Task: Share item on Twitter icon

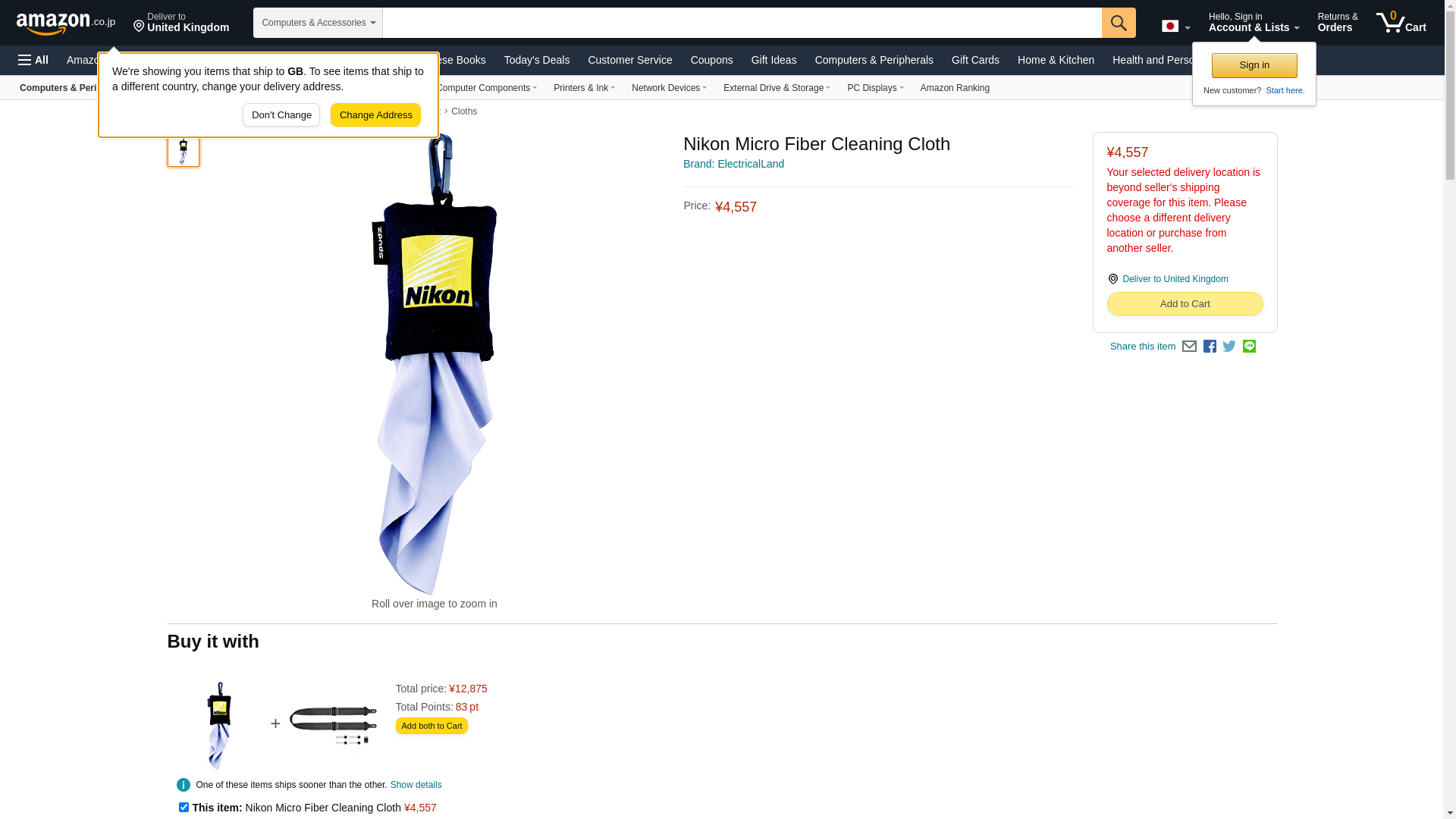Action: click(1229, 347)
